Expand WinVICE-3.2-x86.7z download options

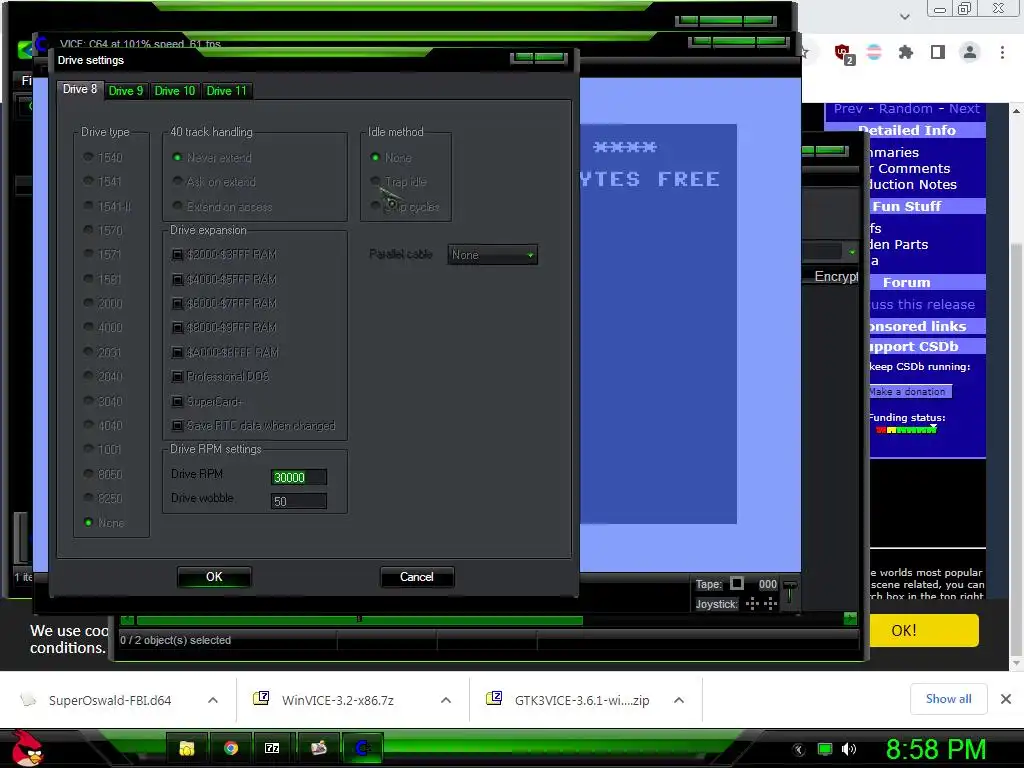pos(446,700)
